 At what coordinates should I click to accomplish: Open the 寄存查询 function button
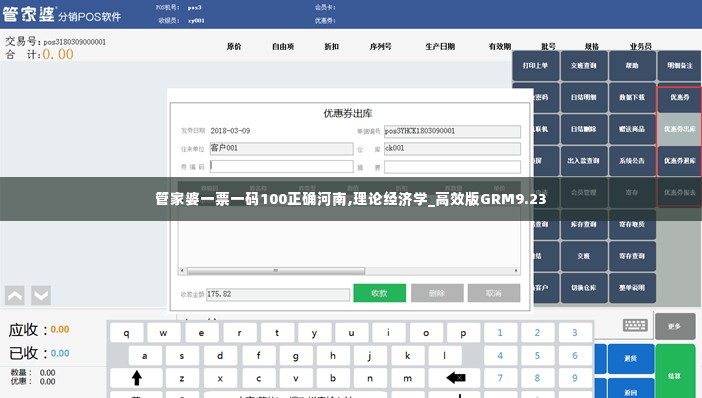tap(632, 256)
